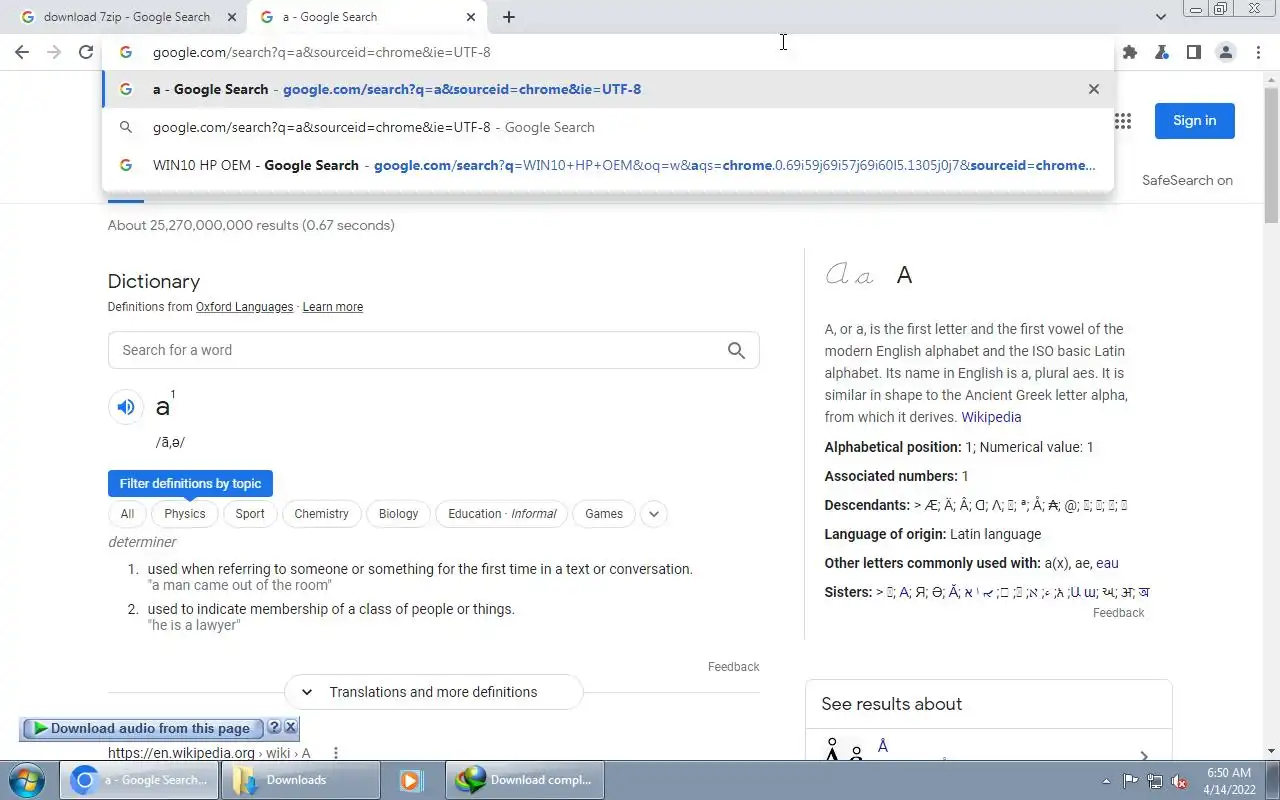The height and width of the screenshot is (800, 1280).
Task: Open the tab search dropdown arrow
Action: pyautogui.click(x=1160, y=17)
